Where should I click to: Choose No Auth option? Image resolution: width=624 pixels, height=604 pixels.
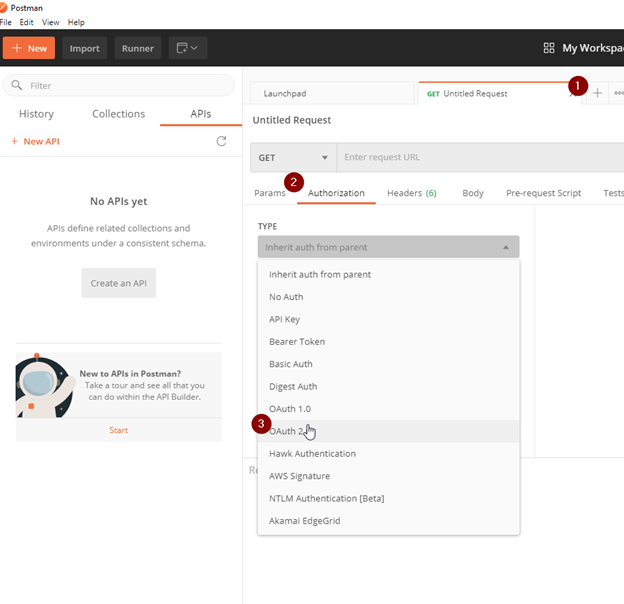388,297
